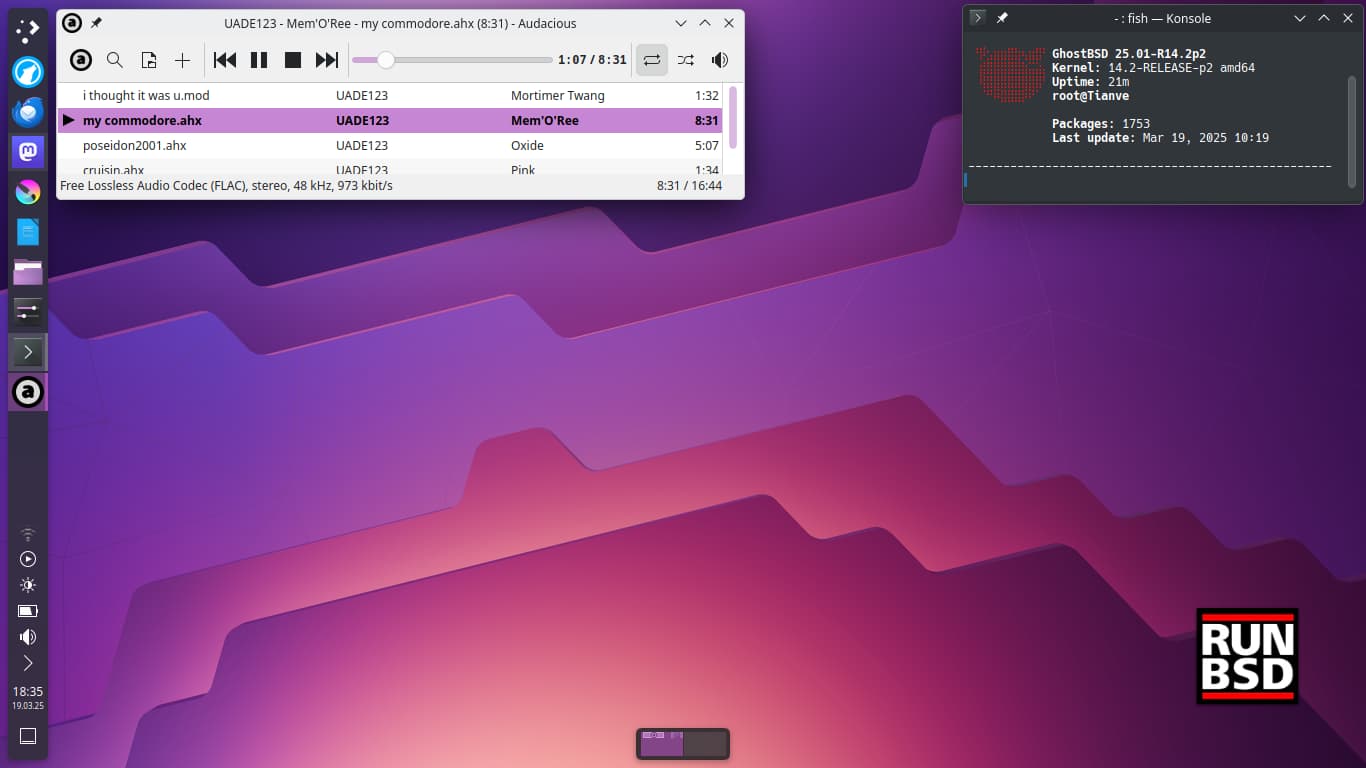Viewport: 1366px width, 768px height.
Task: Click 'GhostBSD 25.01-R14.2p2' text in Konsole
Action: [1129, 54]
